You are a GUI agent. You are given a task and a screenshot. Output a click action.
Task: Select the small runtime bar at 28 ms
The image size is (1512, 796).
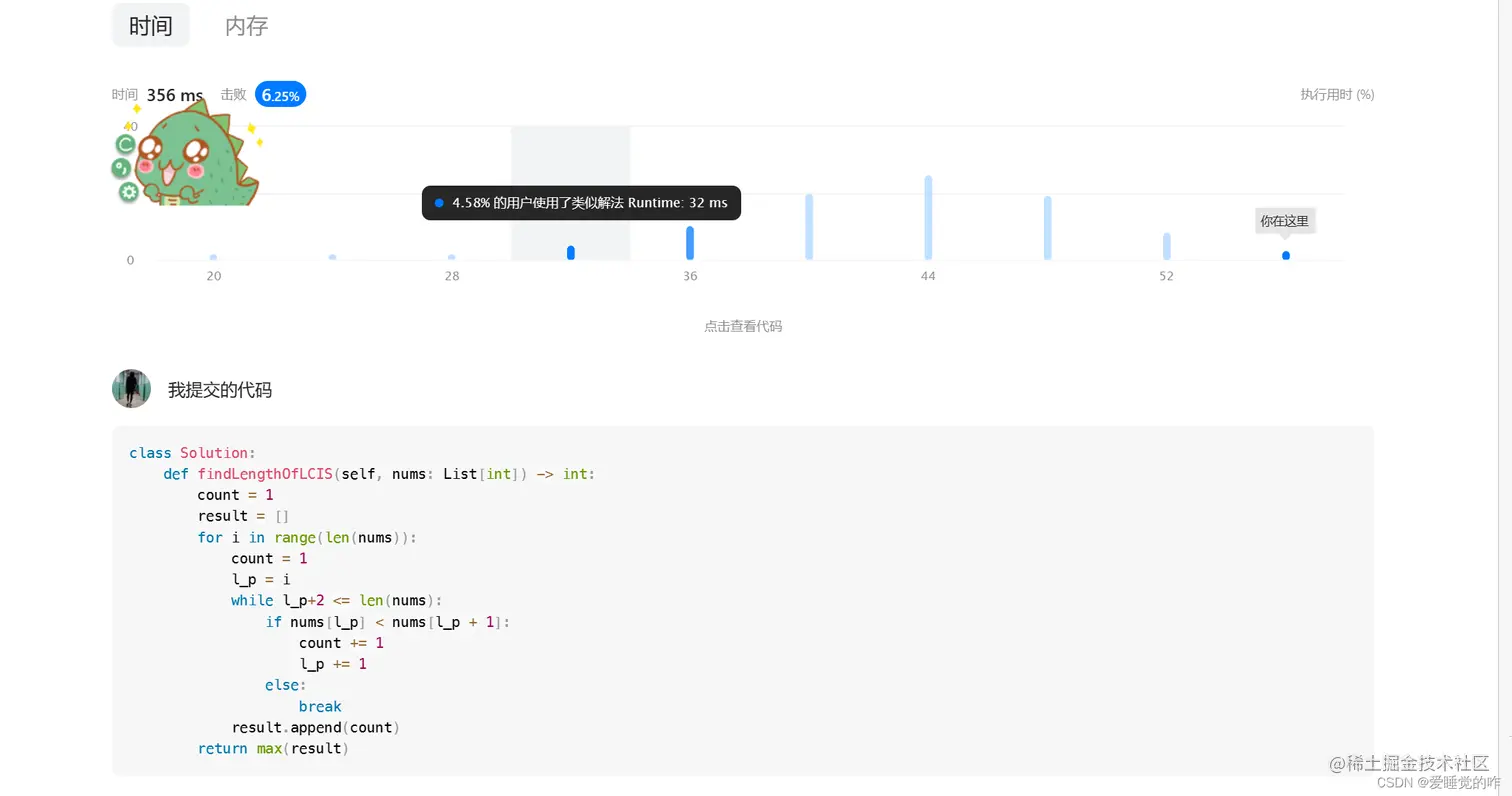pyautogui.click(x=452, y=257)
